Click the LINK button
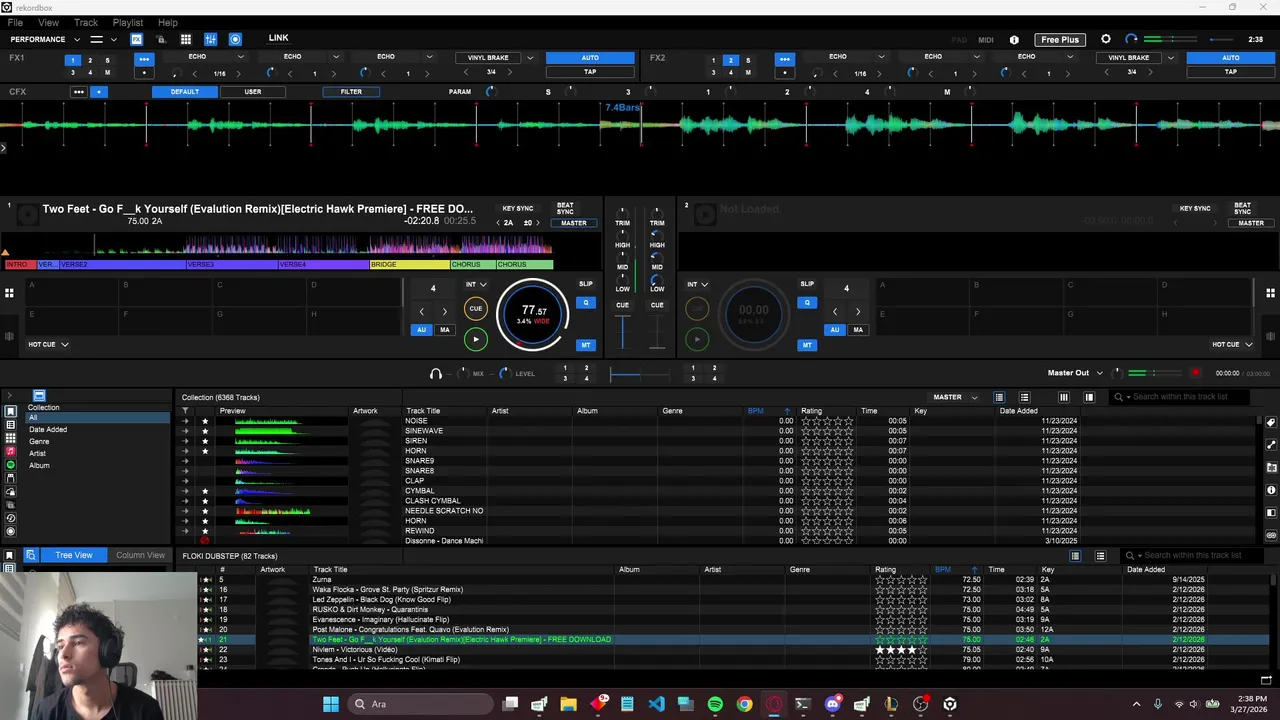Image resolution: width=1280 pixels, height=720 pixels. tap(278, 38)
